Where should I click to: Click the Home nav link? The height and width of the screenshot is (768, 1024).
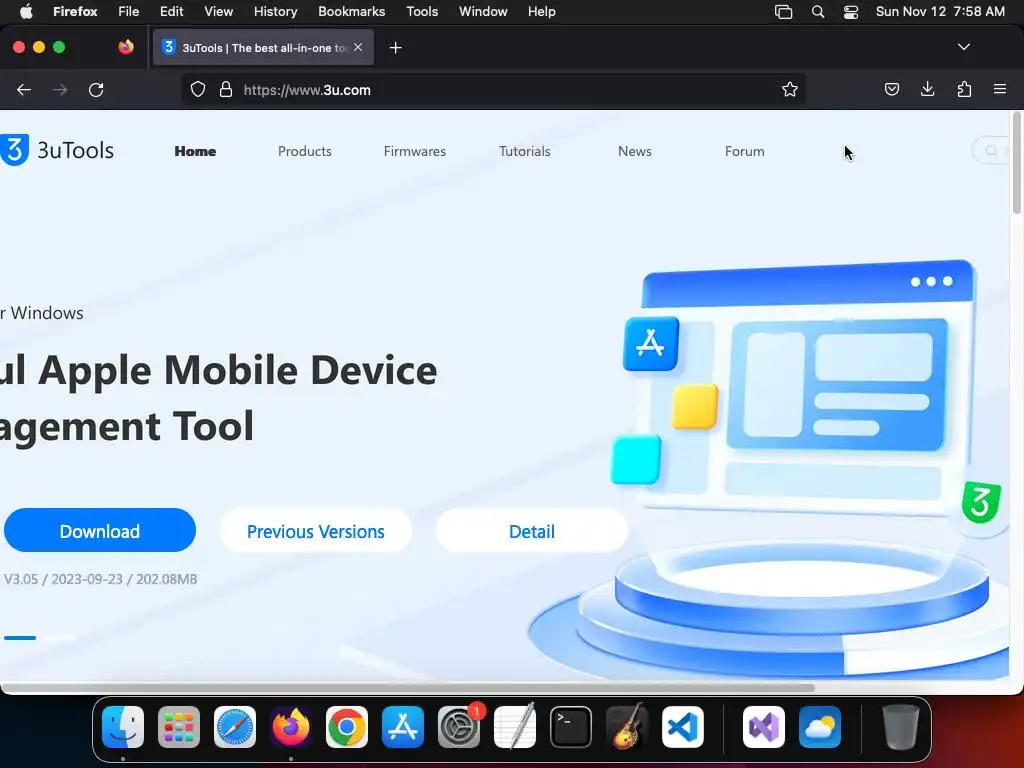point(195,151)
